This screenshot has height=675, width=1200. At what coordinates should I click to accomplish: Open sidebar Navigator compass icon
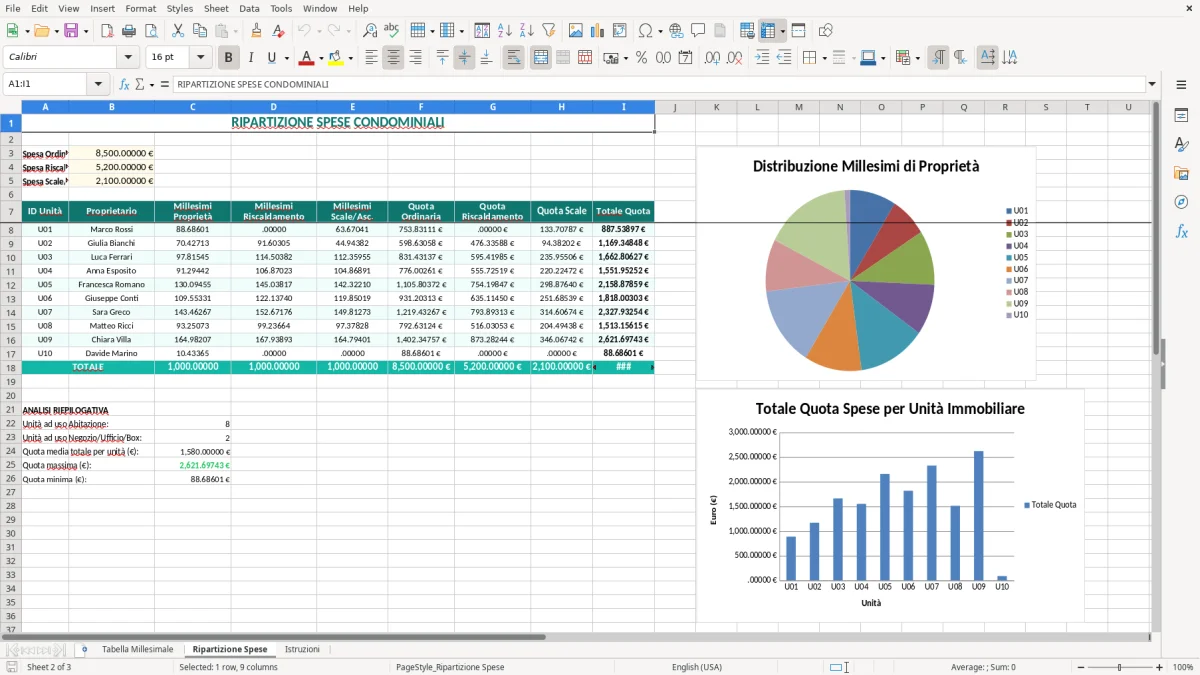click(x=1181, y=203)
